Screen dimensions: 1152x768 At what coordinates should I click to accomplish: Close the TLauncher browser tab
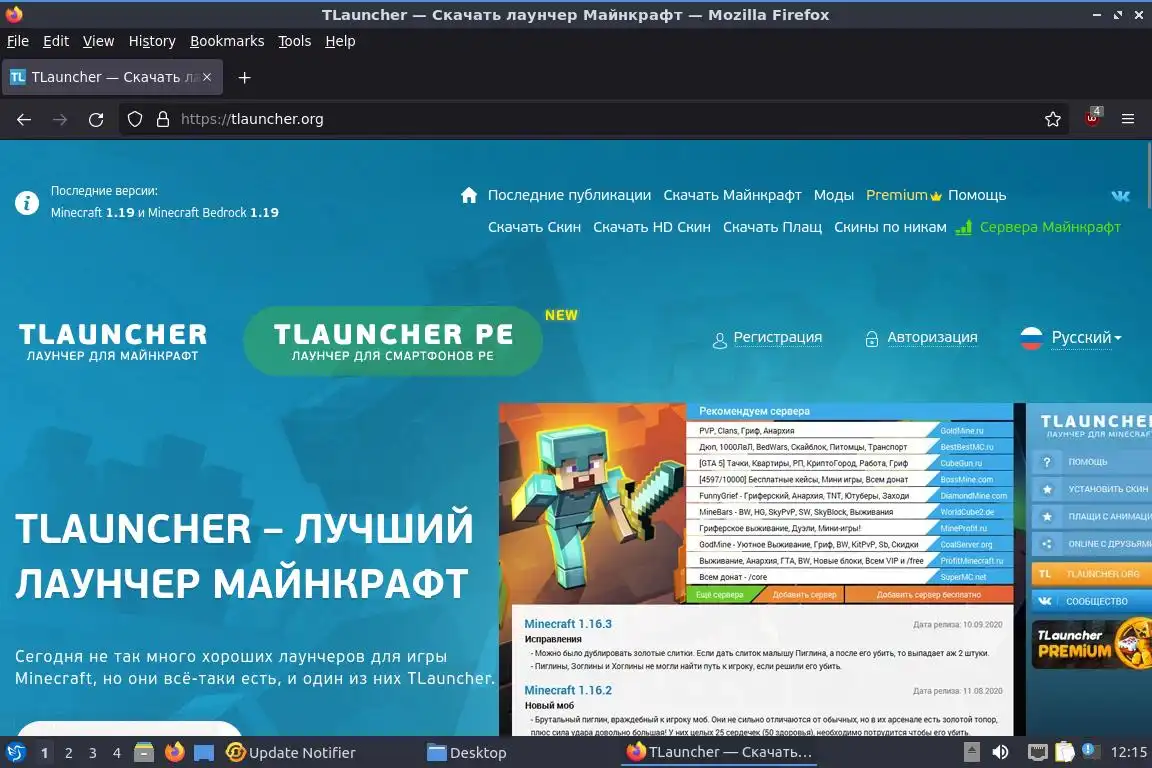207,76
